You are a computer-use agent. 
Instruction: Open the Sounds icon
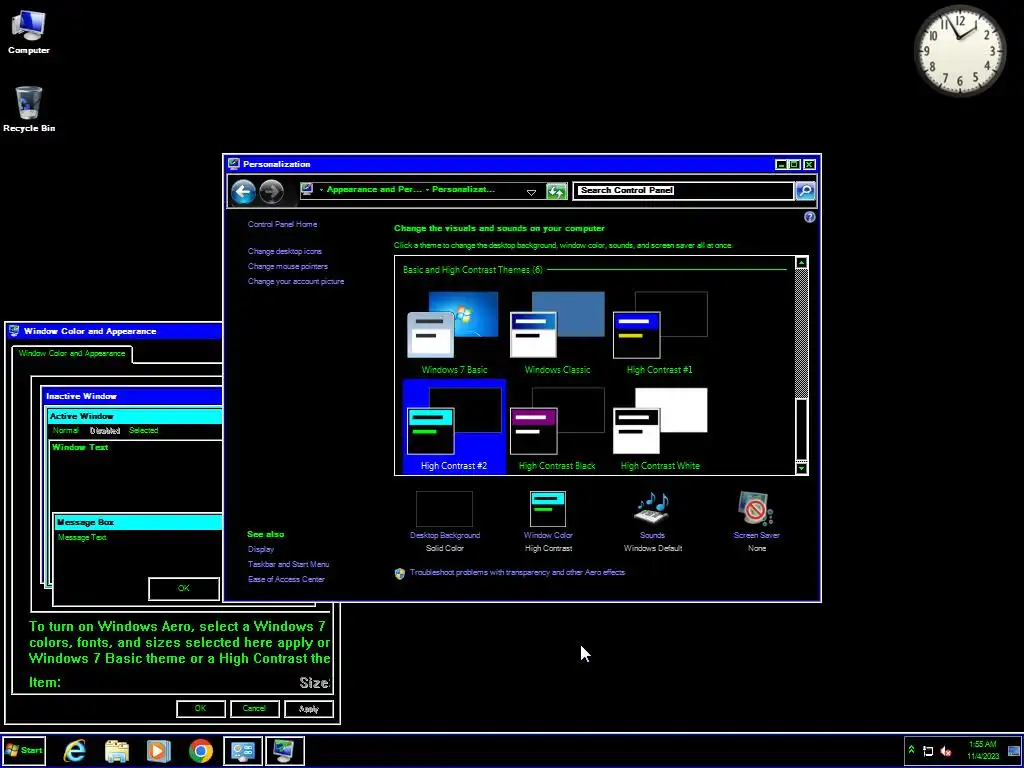(652, 509)
